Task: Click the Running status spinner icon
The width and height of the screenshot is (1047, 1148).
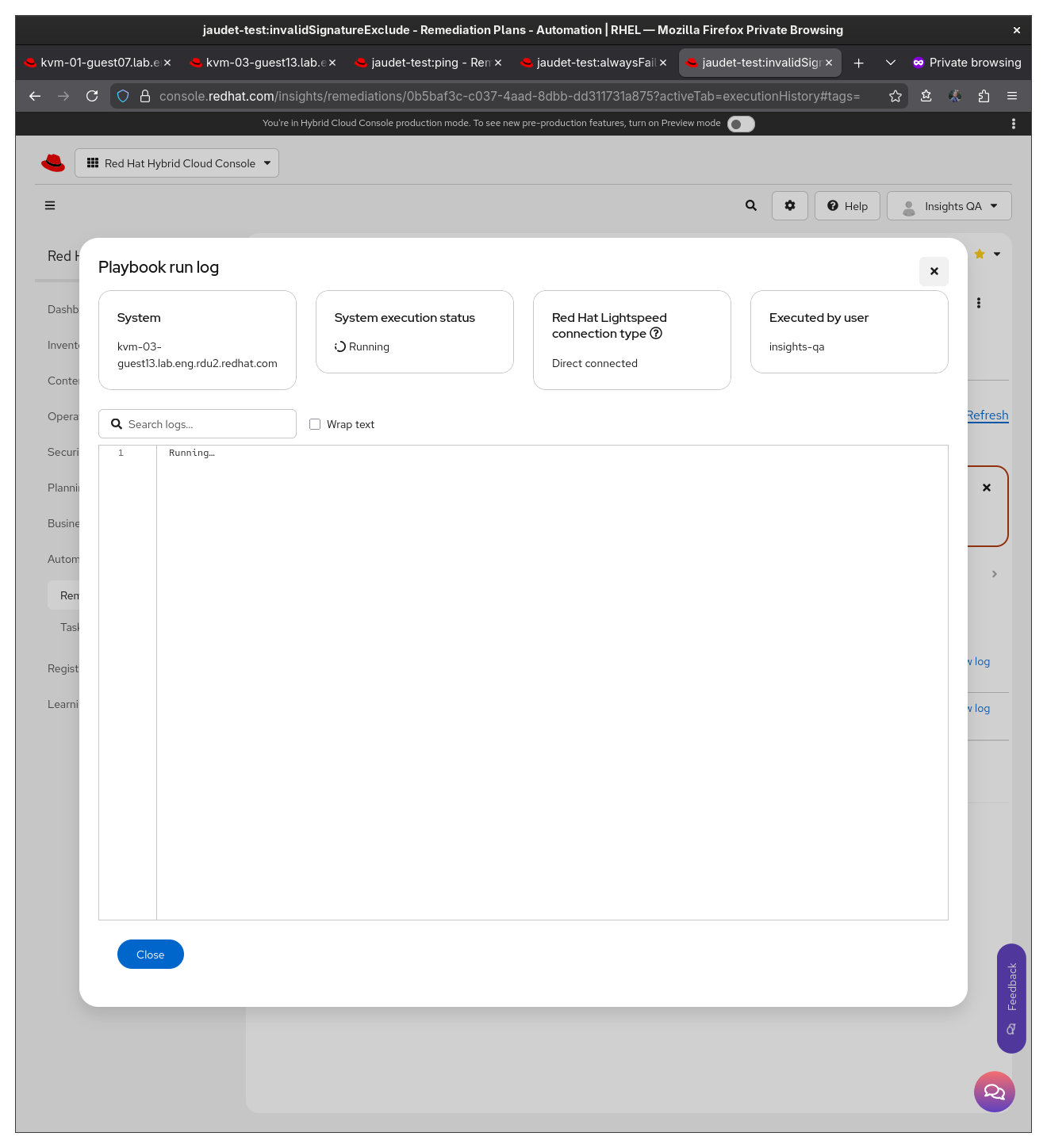Action: (x=340, y=346)
